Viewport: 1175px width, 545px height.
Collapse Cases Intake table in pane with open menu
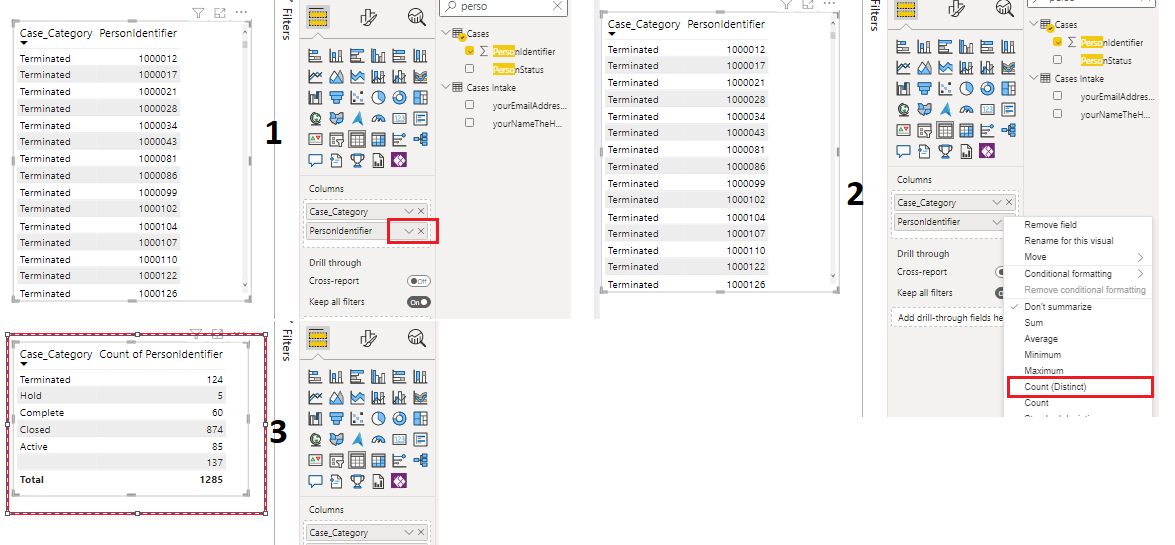tap(1035, 78)
